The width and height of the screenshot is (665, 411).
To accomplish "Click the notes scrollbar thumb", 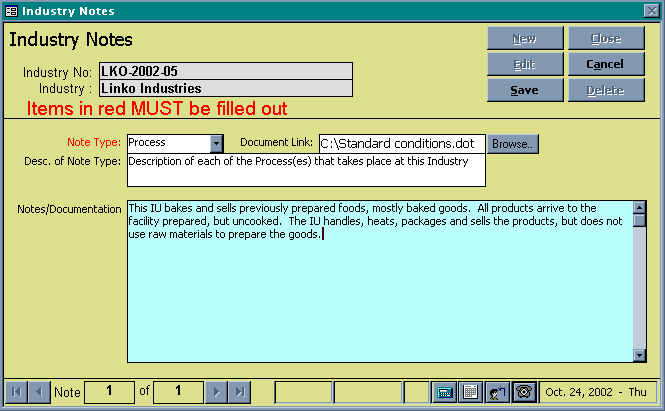I will click(639, 221).
